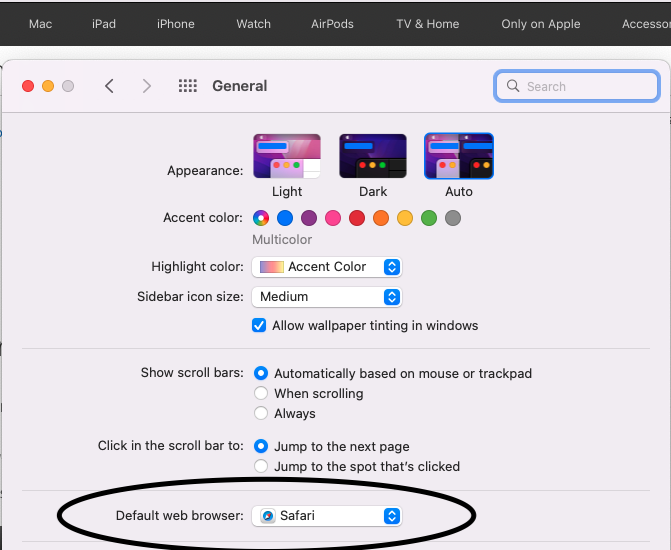Choose the Auto appearance thumbnail

(x=459, y=156)
